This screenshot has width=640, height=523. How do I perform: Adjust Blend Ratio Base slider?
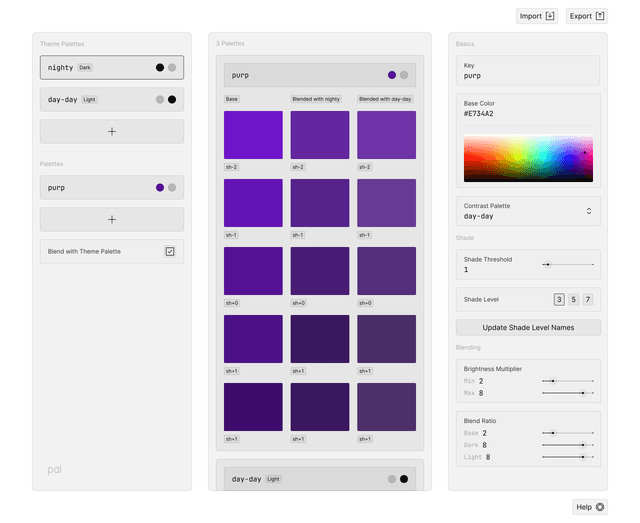567,433
